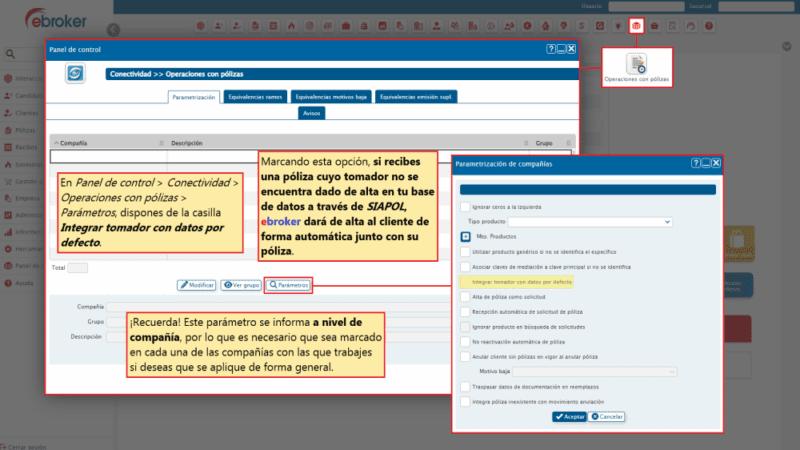Image resolution: width=800 pixels, height=450 pixels.
Task: Toggle No reactivación automática de póliza
Action: coord(465,342)
